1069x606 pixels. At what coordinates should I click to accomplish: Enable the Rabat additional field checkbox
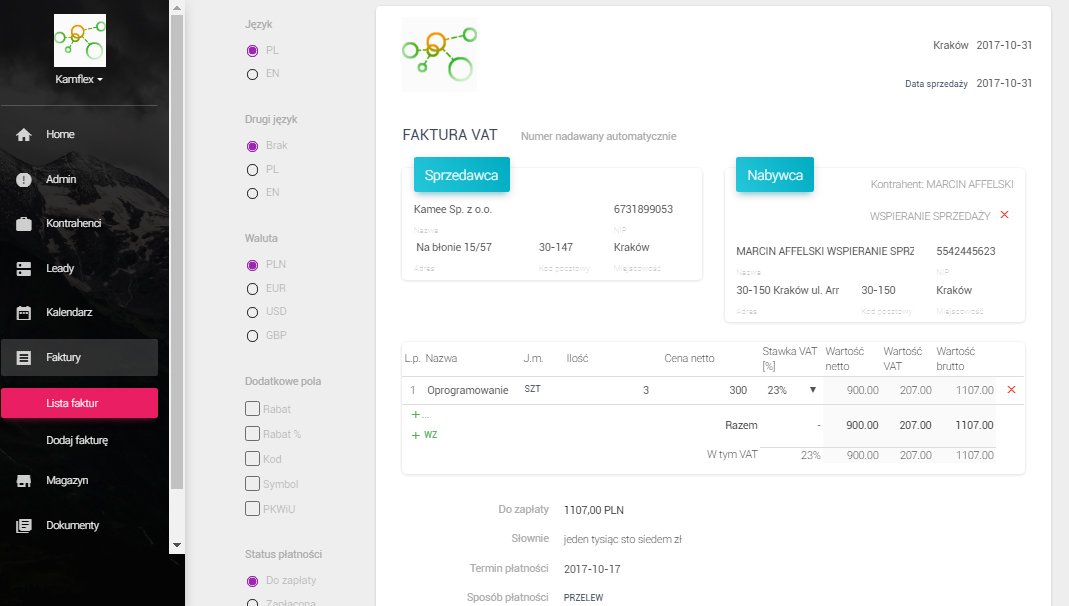tap(252, 409)
